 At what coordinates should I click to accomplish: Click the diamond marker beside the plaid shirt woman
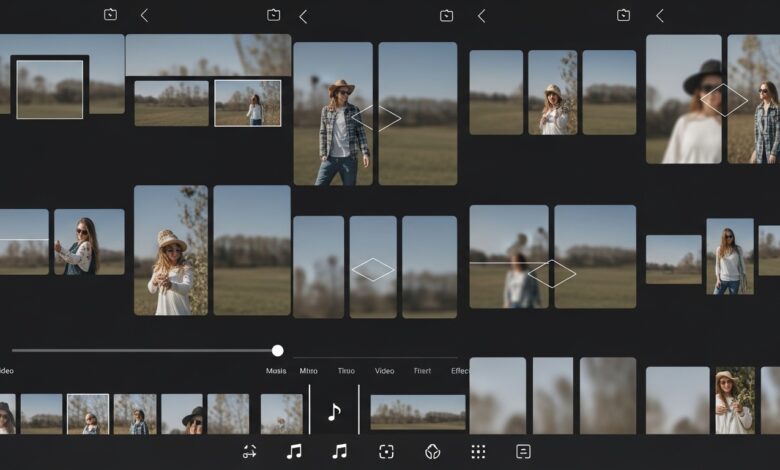(377, 117)
